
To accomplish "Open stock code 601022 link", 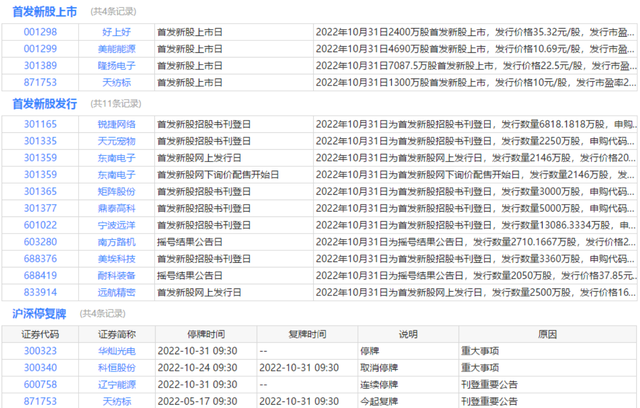I will click(40, 225).
